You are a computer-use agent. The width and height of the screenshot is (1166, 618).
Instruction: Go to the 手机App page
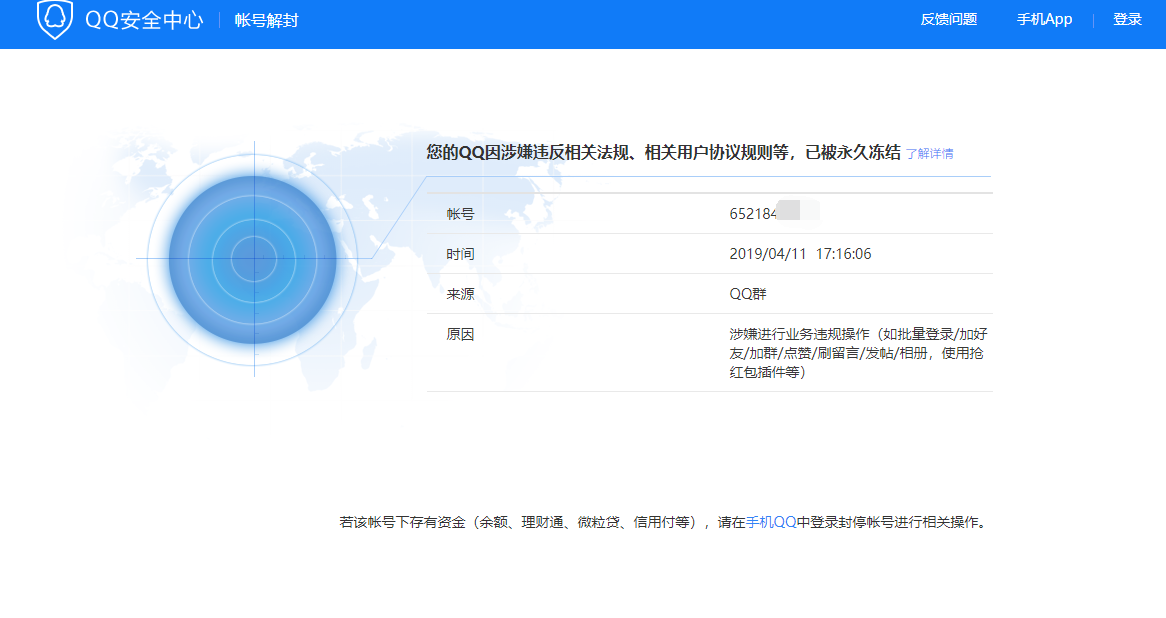point(1044,20)
